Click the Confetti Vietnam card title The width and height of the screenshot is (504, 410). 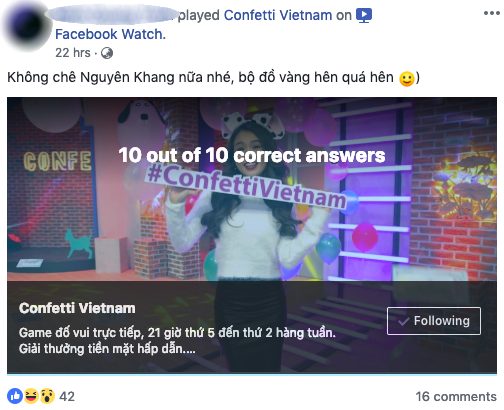coord(77,308)
